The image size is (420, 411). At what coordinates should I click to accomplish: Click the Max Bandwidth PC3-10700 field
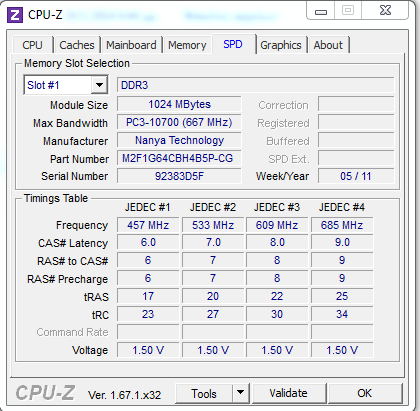pyautogui.click(x=179, y=122)
